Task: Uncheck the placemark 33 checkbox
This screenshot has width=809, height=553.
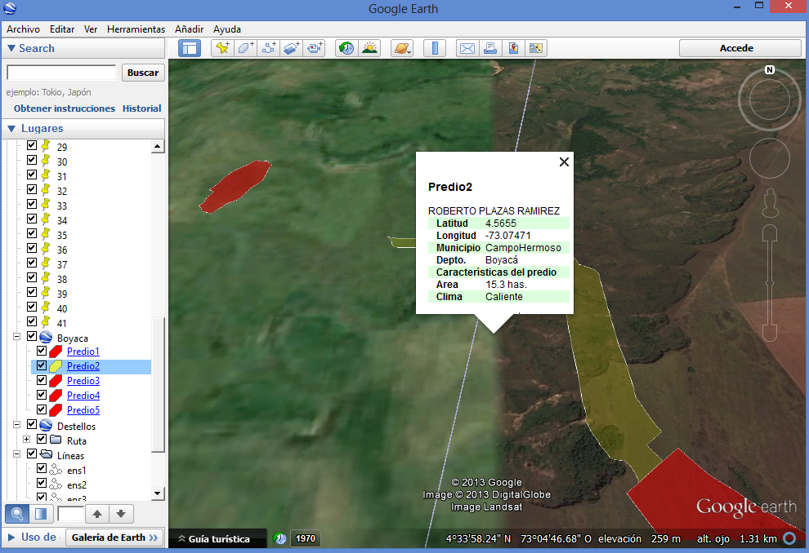Action: (x=31, y=204)
